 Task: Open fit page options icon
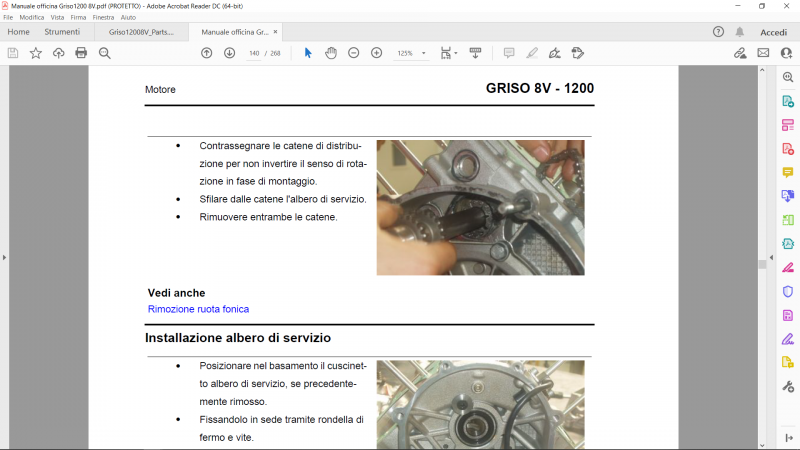pyautogui.click(x=448, y=53)
